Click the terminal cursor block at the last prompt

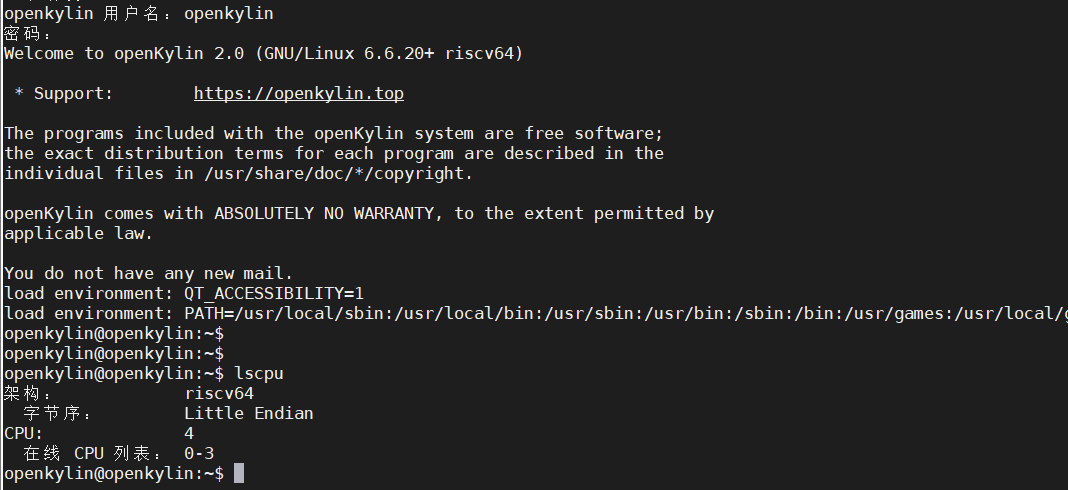coord(239,473)
